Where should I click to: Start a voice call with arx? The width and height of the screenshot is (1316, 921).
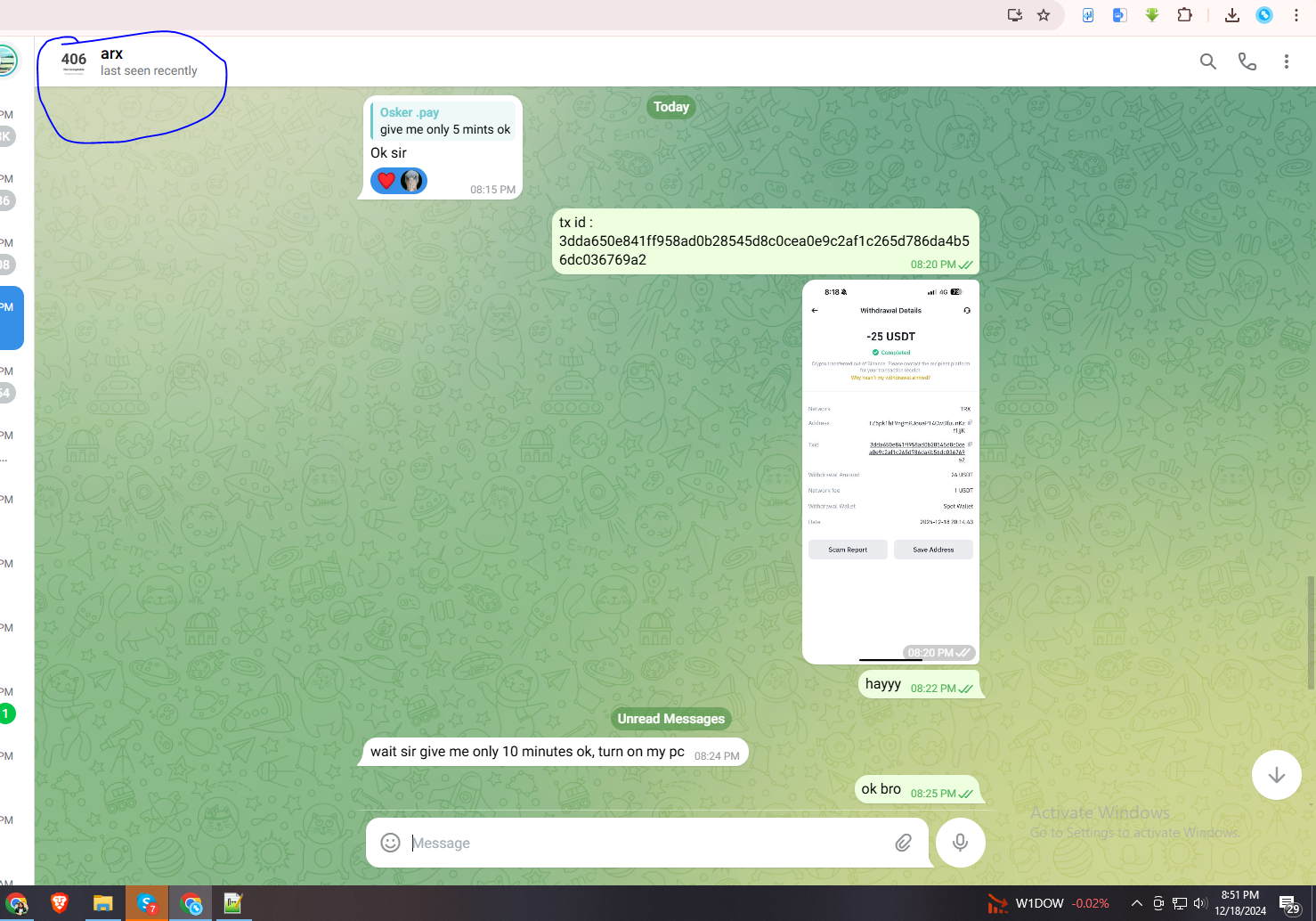point(1247,61)
